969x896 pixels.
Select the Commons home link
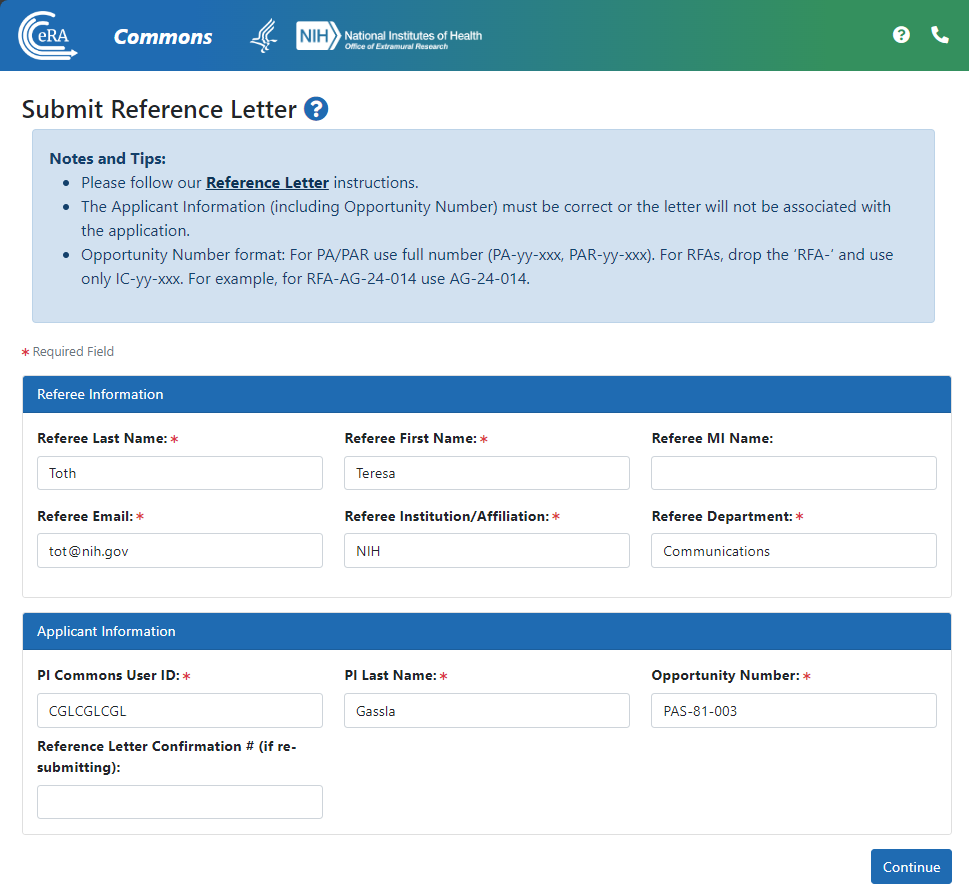pyautogui.click(x=162, y=36)
